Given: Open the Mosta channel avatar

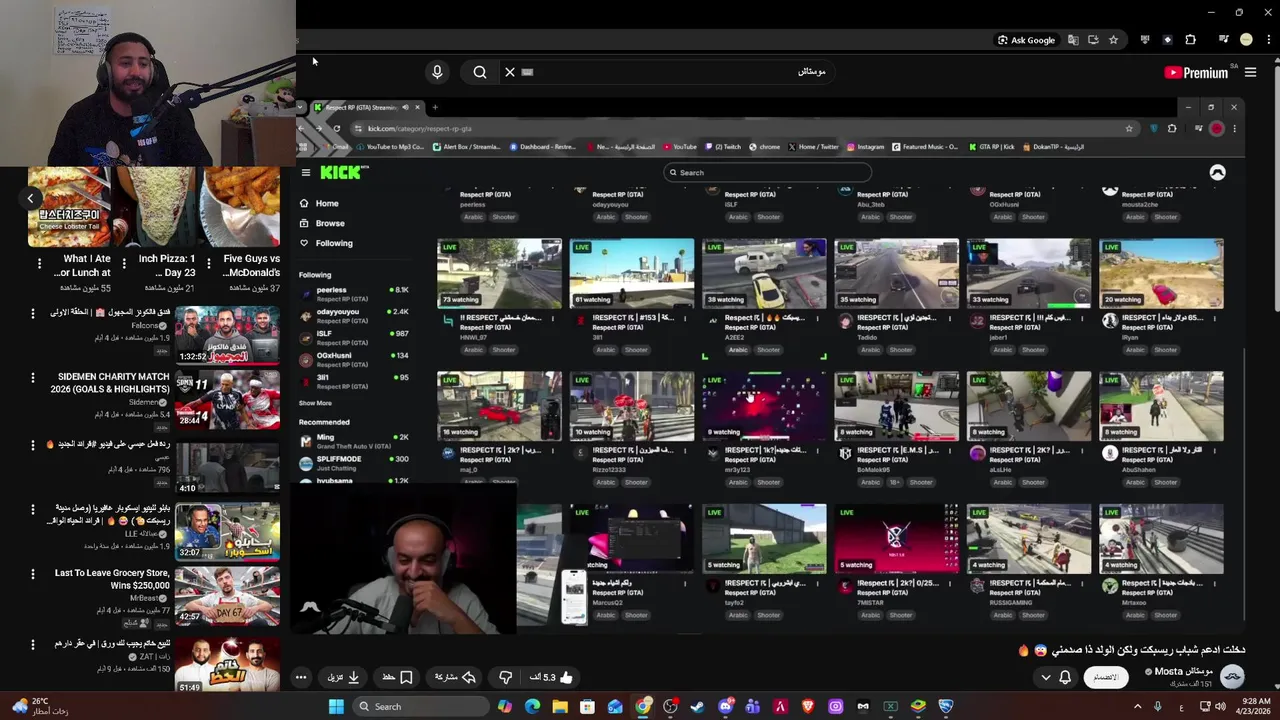Looking at the screenshot, I should (1232, 677).
